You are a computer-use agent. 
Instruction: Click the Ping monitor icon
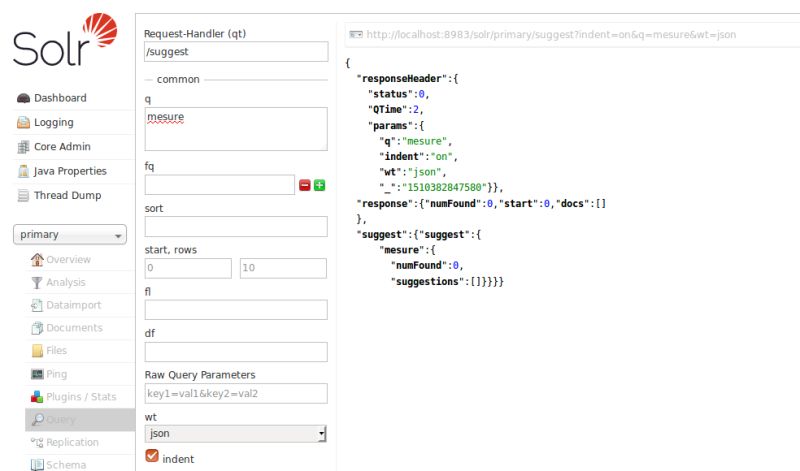[37, 374]
